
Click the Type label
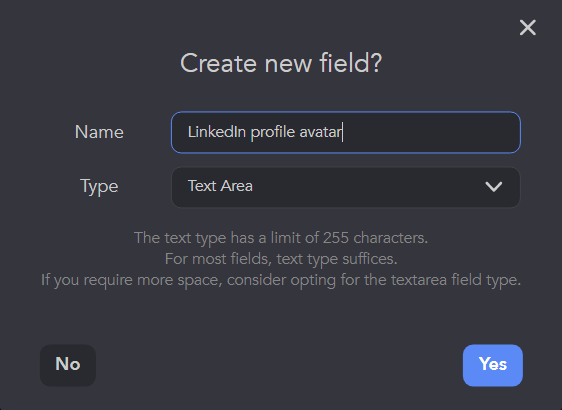coord(99,187)
